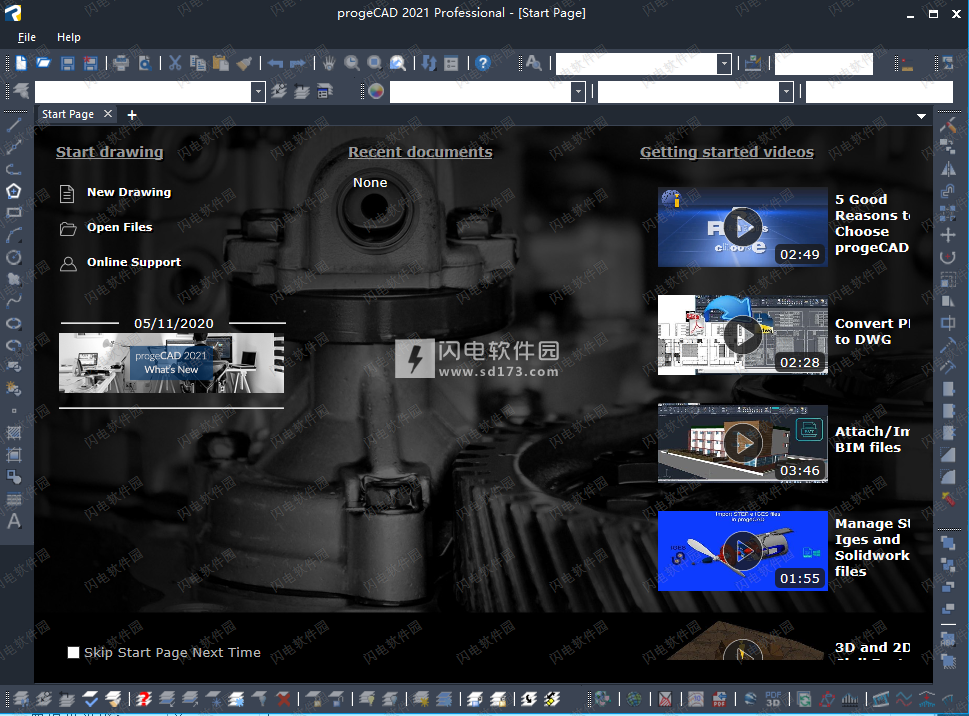Click the Mirror tool in right toolbar
This screenshot has width=969, height=716.
click(x=947, y=169)
